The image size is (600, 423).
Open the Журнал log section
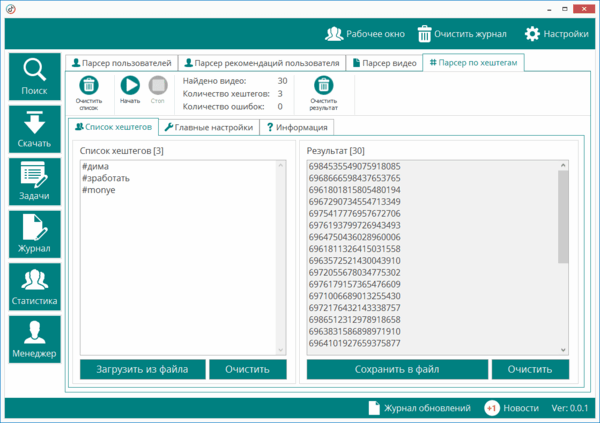[x=33, y=234]
